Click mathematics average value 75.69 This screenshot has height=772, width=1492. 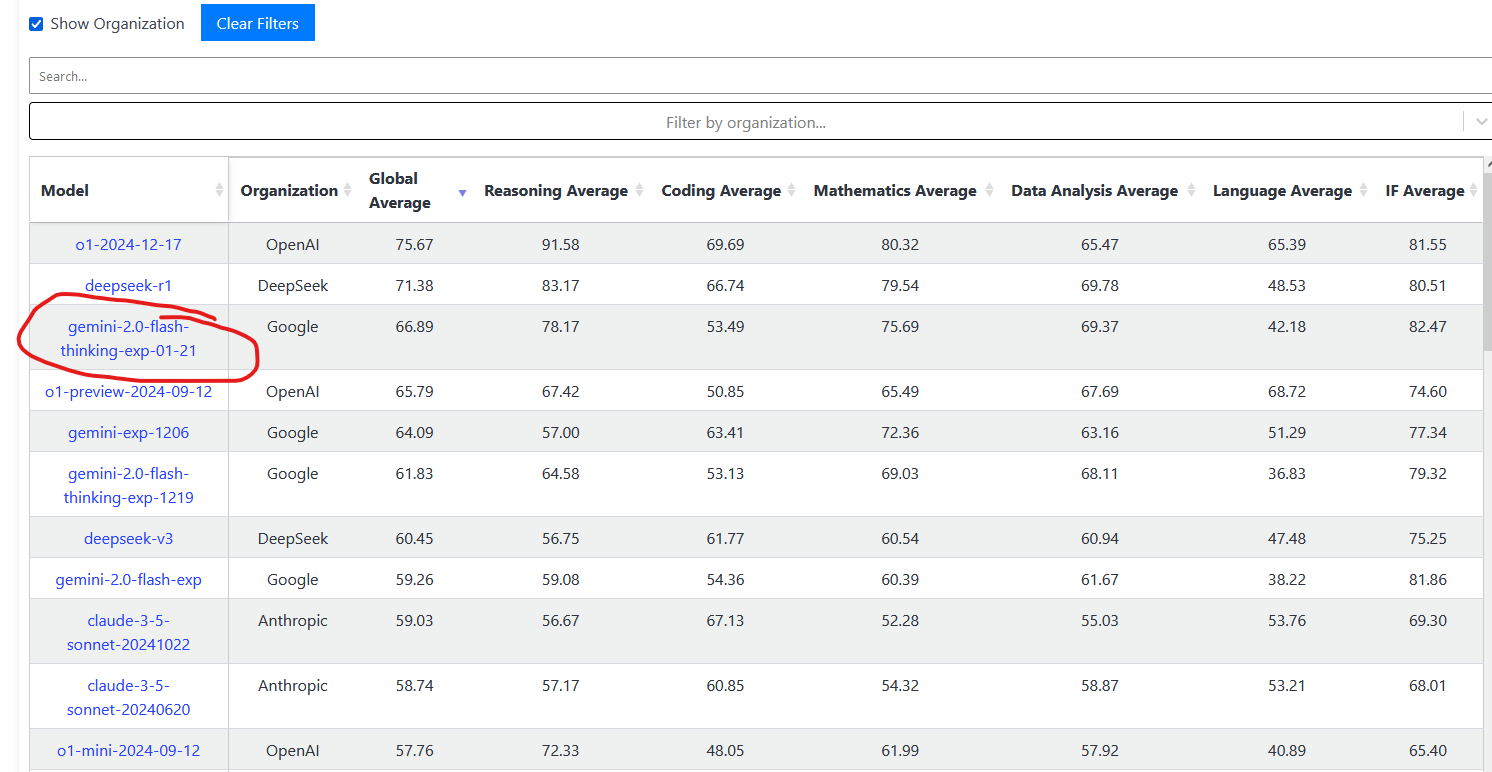pos(900,326)
